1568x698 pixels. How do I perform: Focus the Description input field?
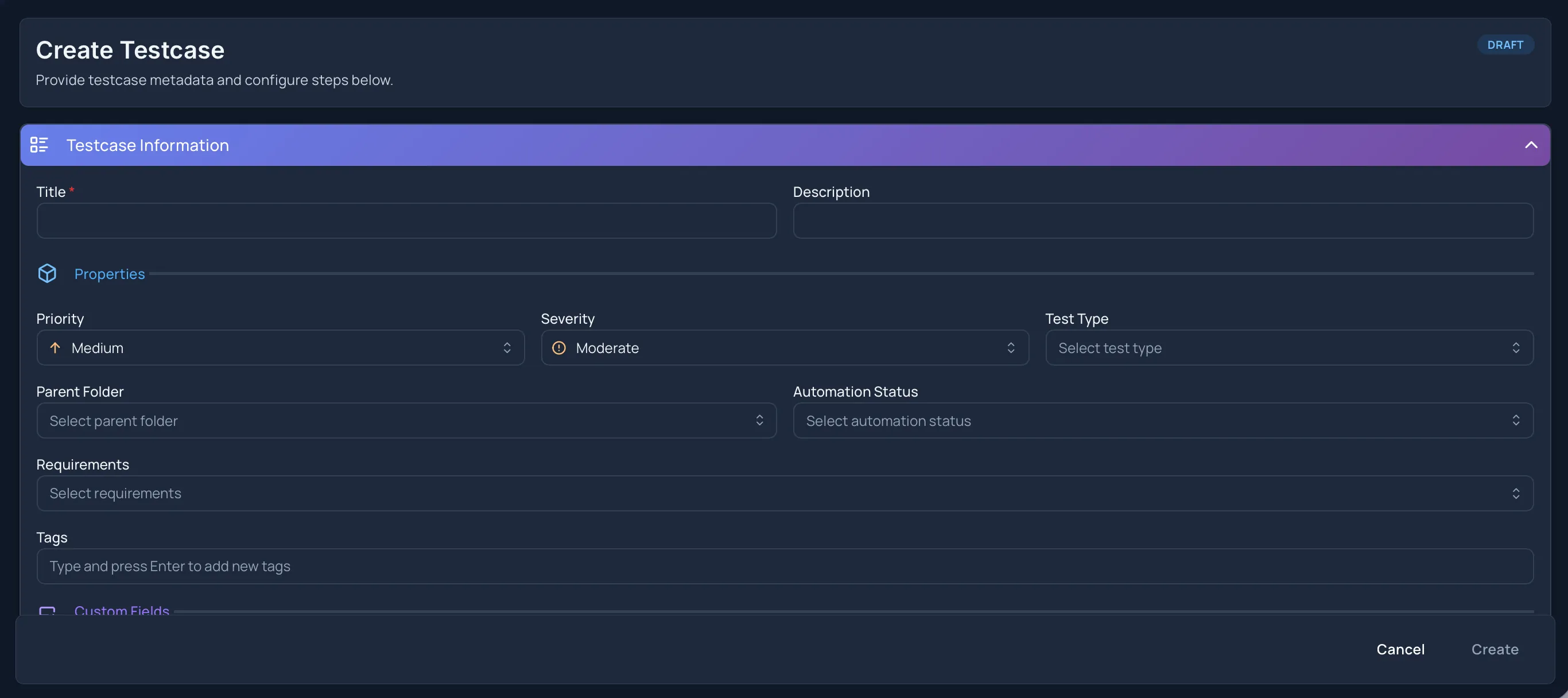point(1163,220)
